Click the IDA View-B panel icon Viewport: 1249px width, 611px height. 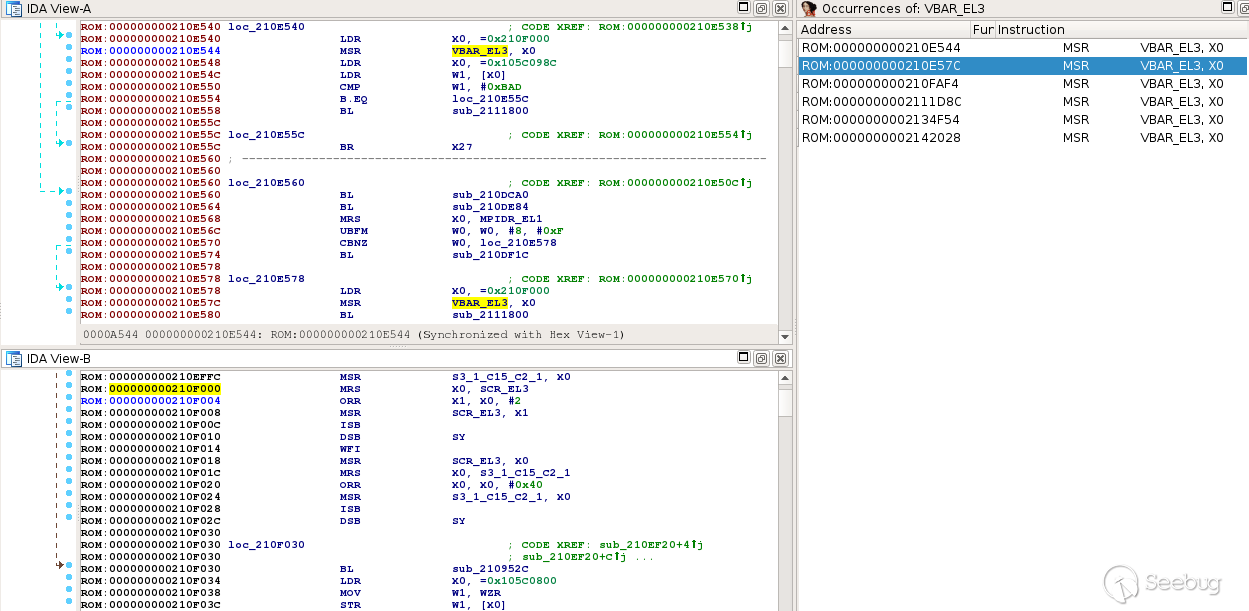(x=12, y=358)
